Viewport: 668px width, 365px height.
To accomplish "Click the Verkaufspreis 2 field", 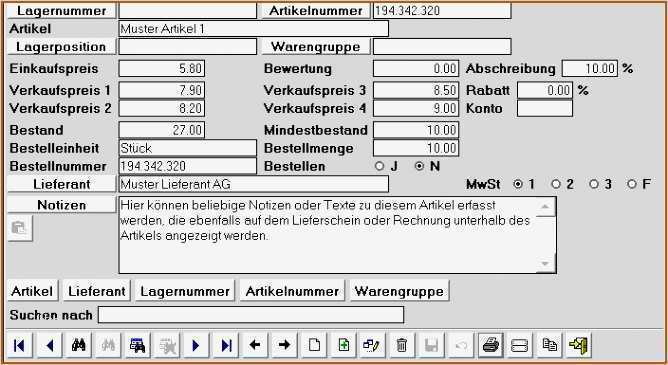I will [x=162, y=108].
